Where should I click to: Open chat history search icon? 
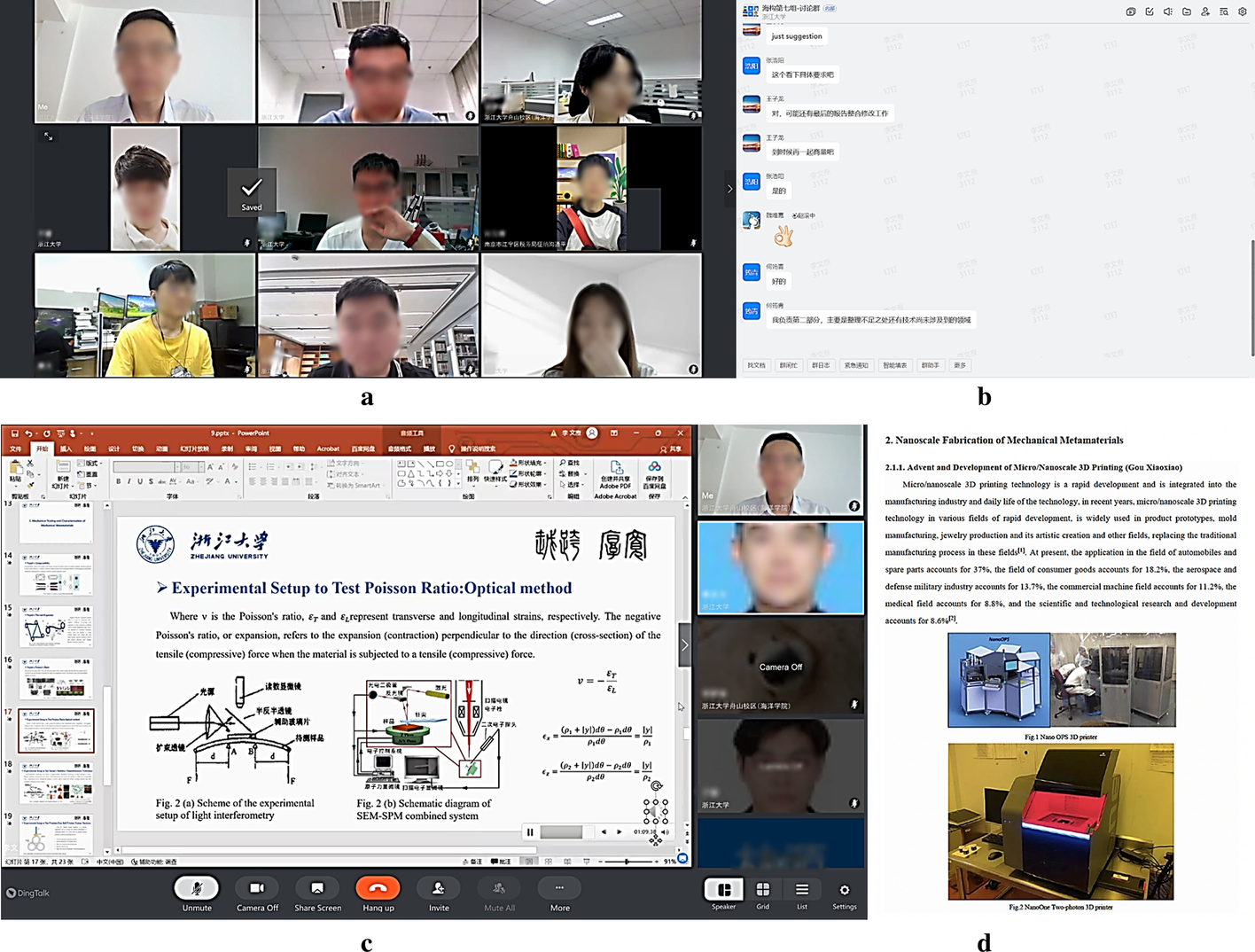coord(1224,12)
